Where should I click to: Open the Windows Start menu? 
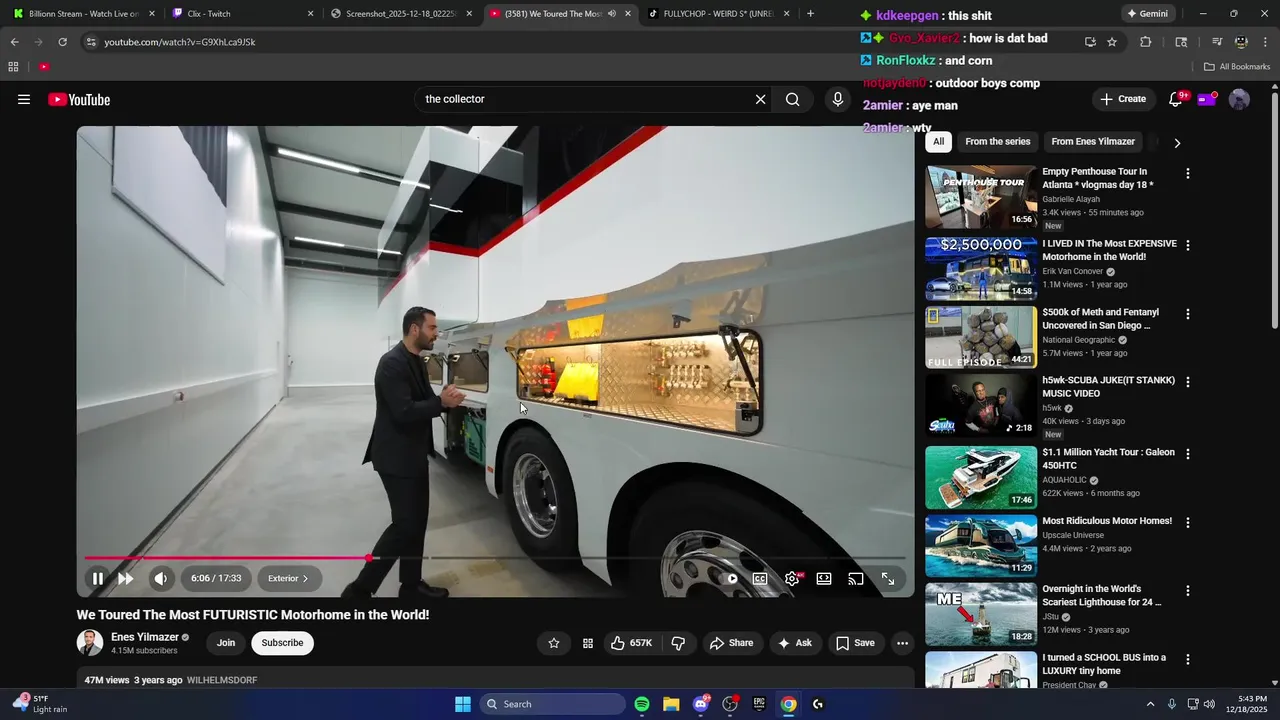click(x=463, y=704)
